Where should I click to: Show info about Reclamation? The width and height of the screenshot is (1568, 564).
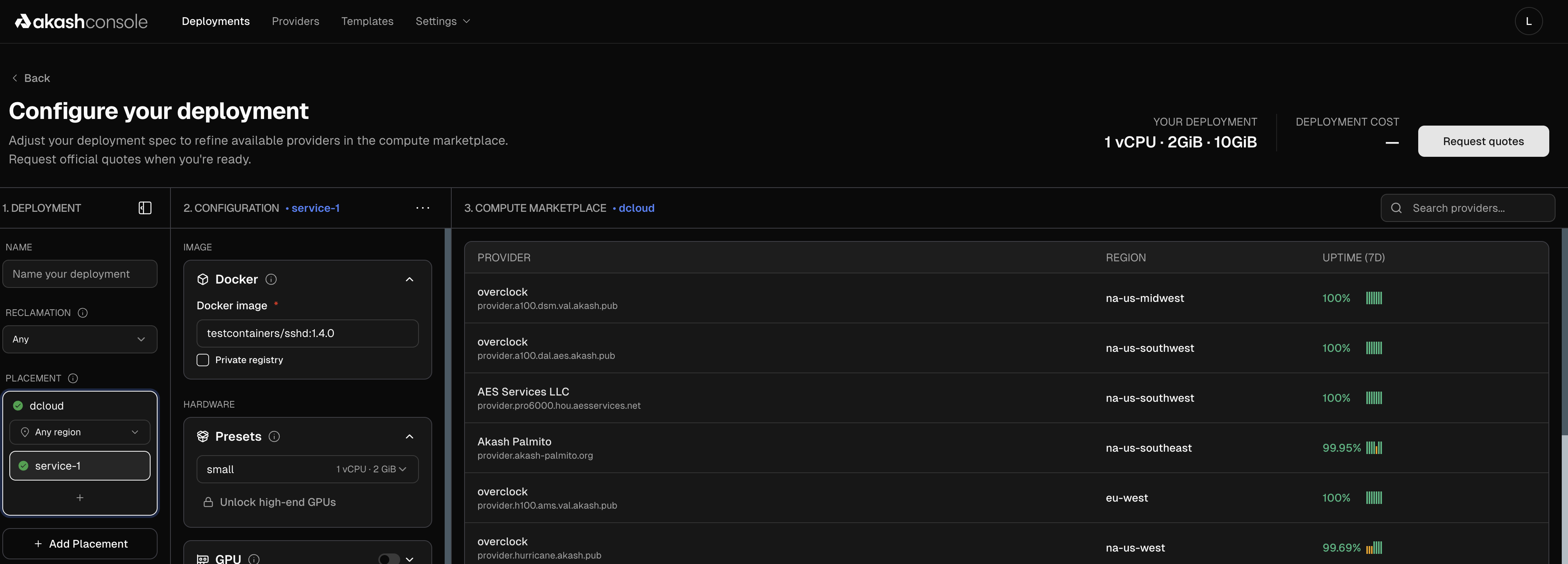tap(83, 313)
